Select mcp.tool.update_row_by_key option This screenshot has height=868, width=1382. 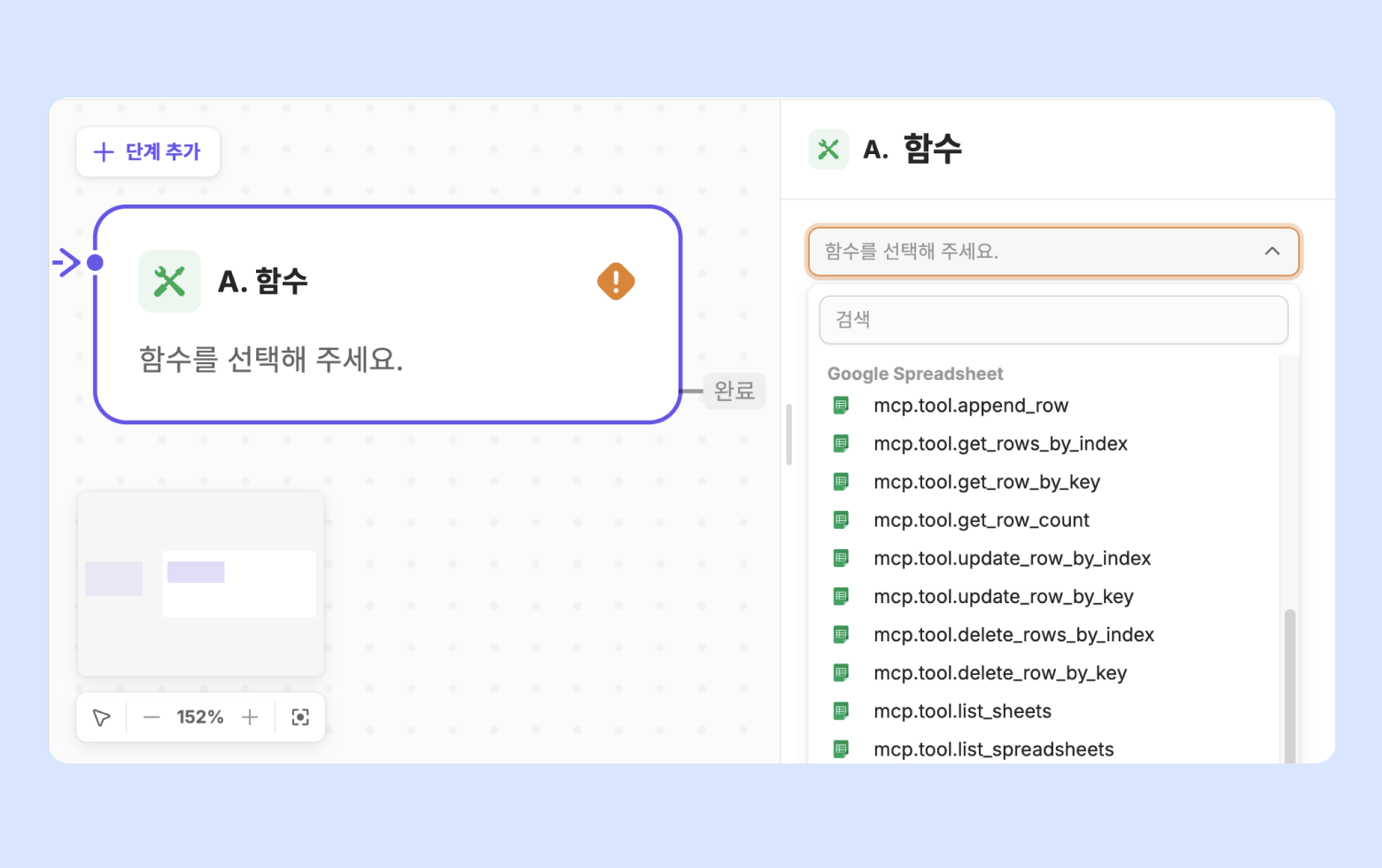[x=1003, y=597]
